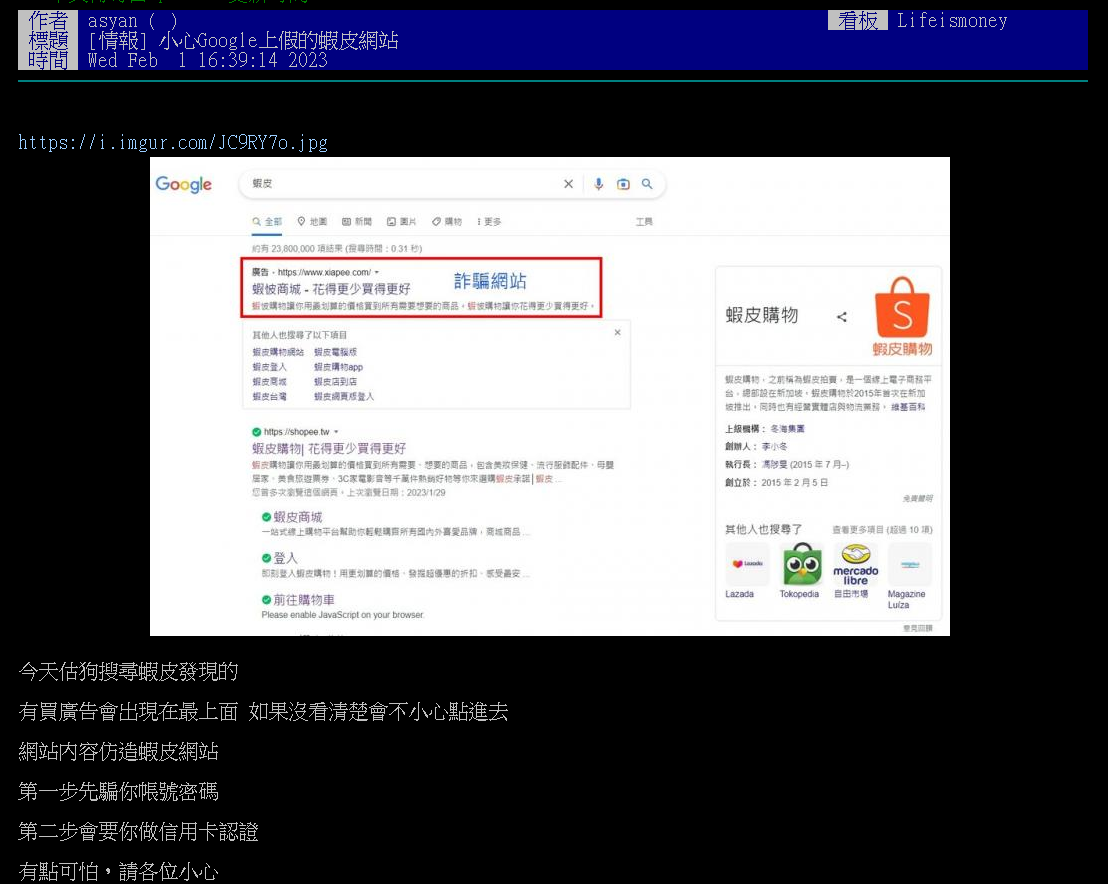Expand dropdown arrow next to https://shopee.tw

point(336,432)
